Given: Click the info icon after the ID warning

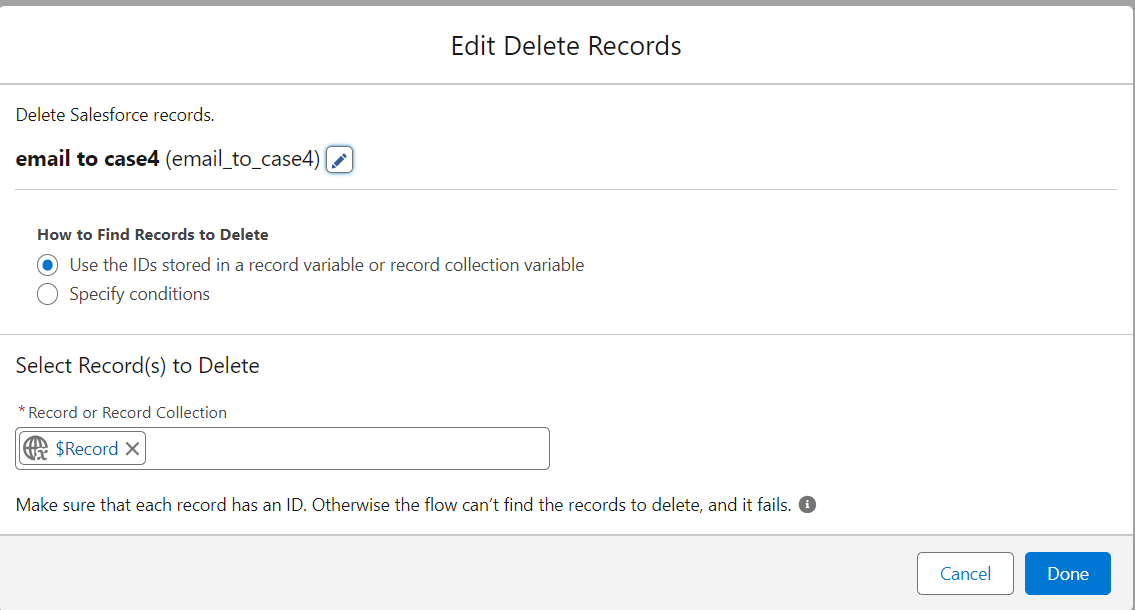Looking at the screenshot, I should [x=807, y=505].
